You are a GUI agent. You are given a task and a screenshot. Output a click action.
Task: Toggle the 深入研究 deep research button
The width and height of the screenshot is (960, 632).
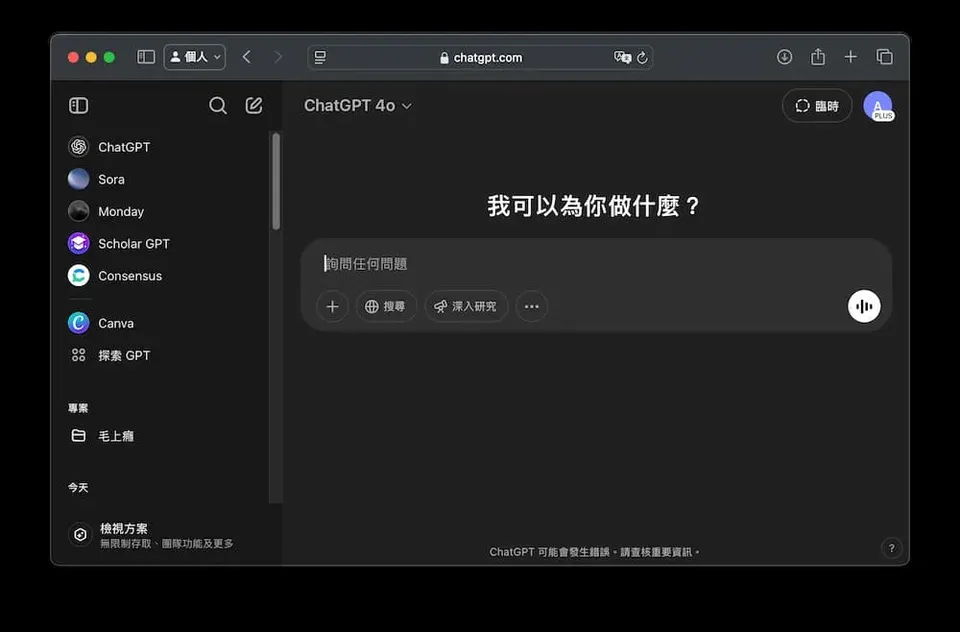466,306
